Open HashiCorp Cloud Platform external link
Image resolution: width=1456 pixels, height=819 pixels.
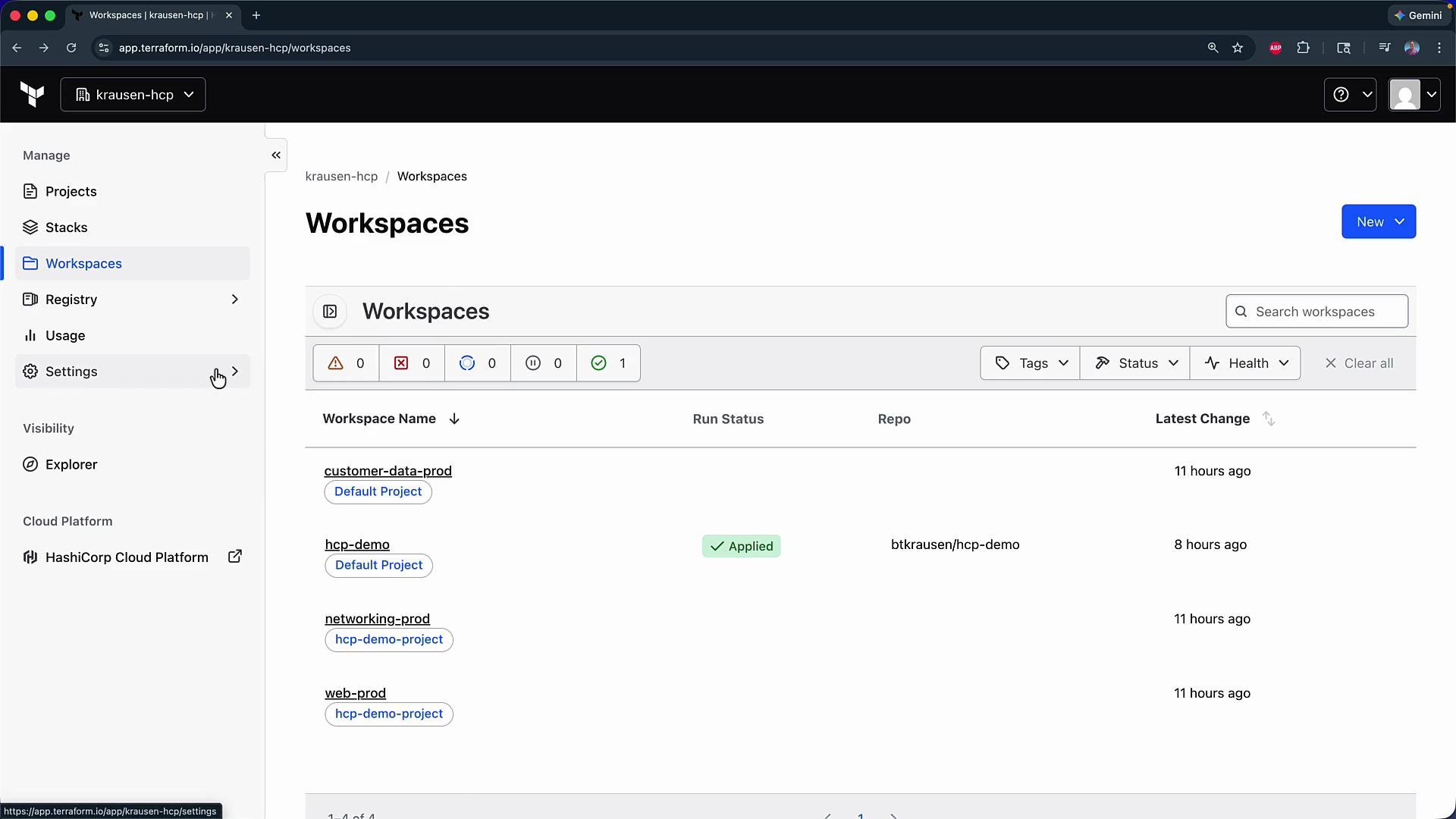click(x=133, y=557)
